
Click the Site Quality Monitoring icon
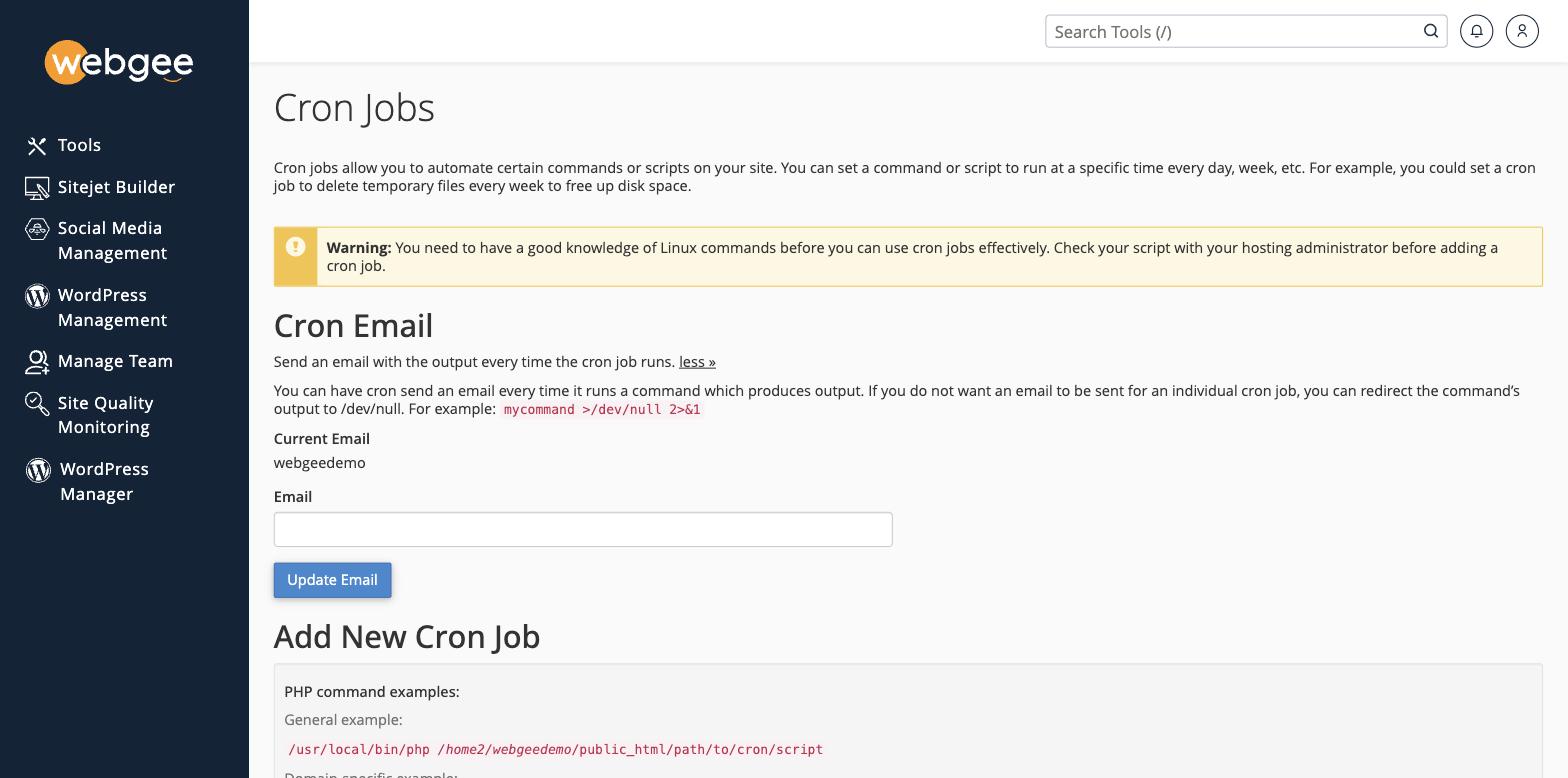(37, 403)
